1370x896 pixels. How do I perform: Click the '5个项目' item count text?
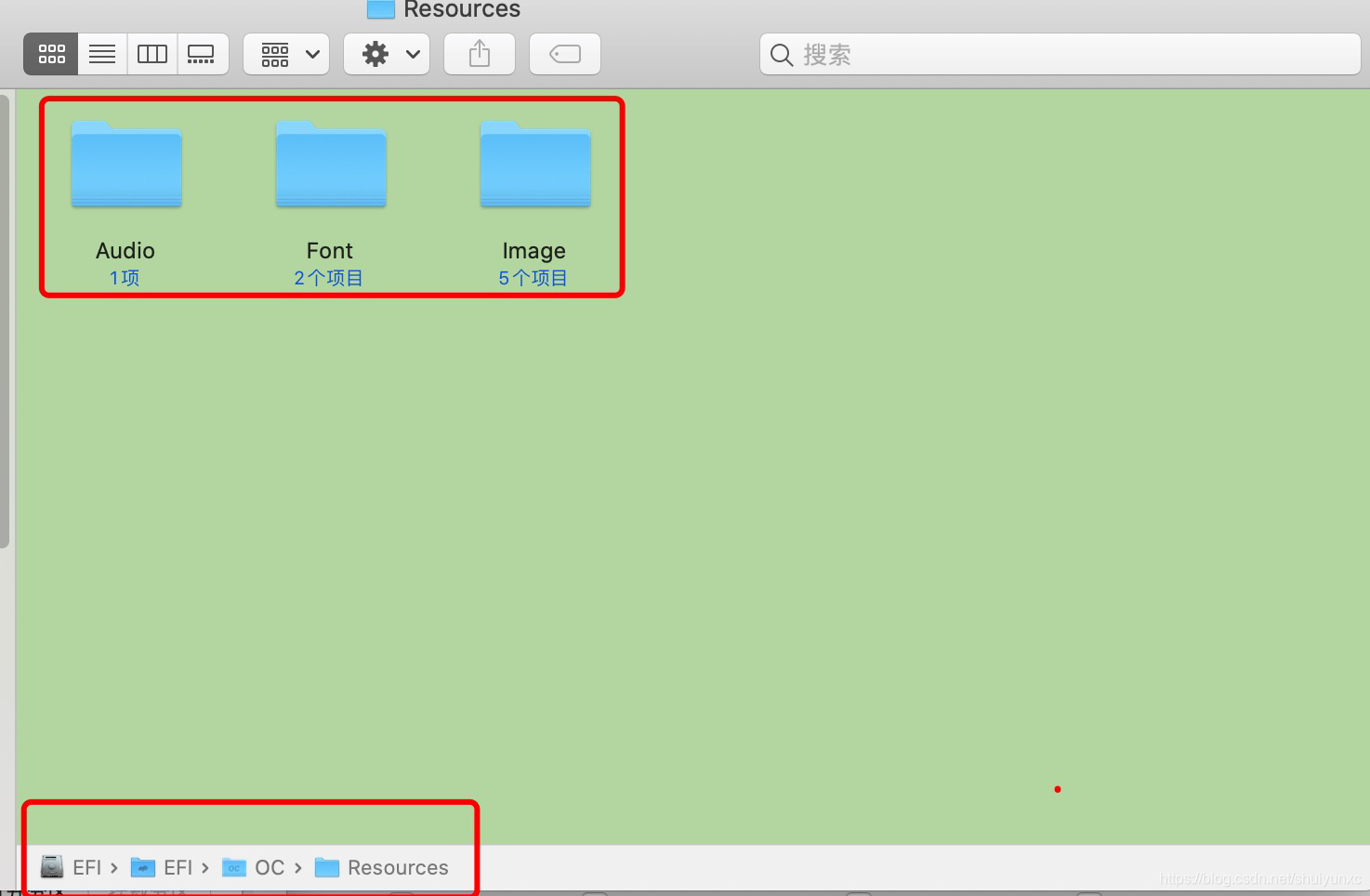coord(534,278)
